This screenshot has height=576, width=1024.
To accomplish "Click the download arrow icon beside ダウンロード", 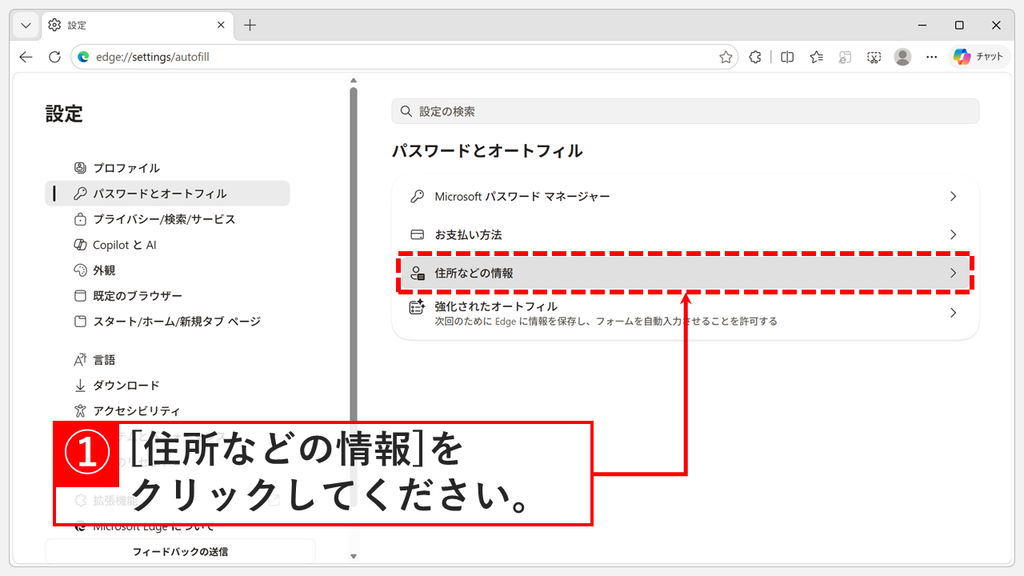I will coord(80,385).
